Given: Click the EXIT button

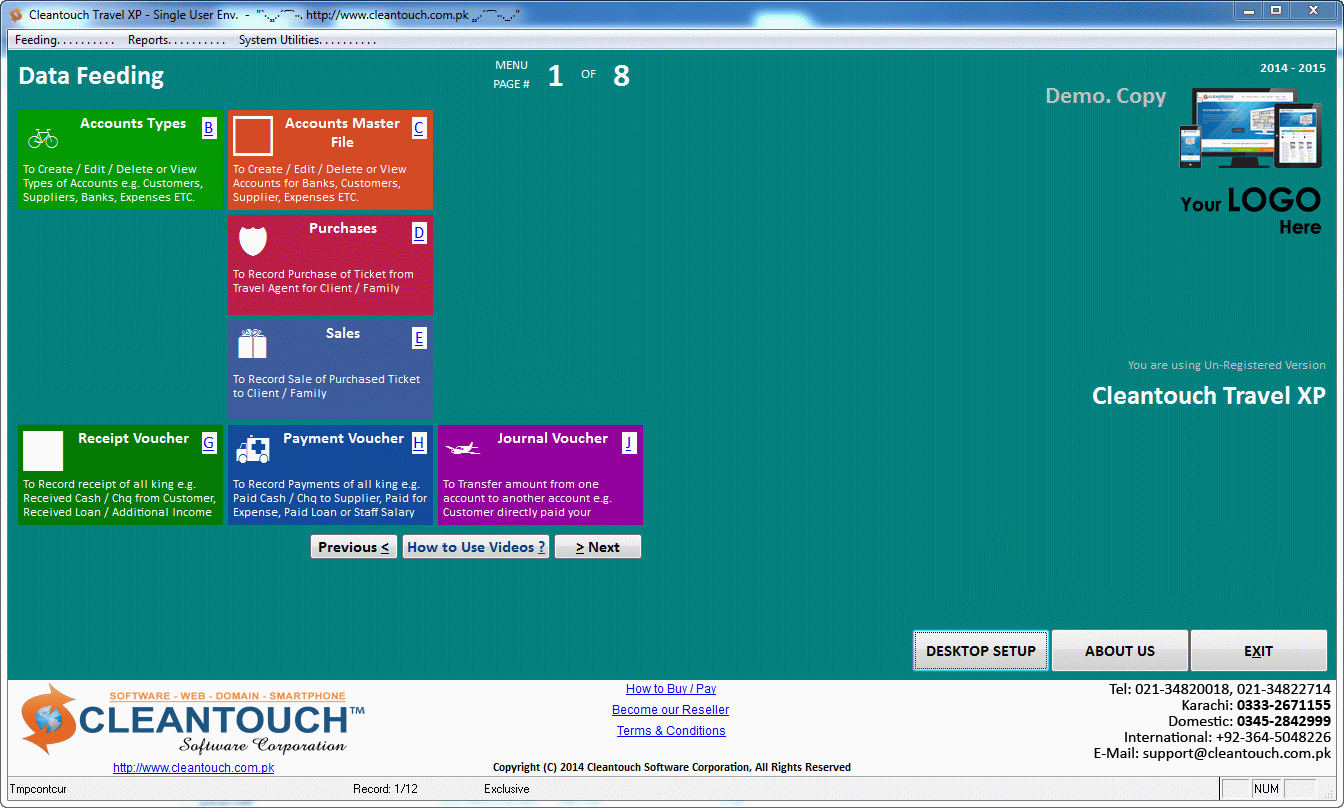Looking at the screenshot, I should (x=1259, y=651).
